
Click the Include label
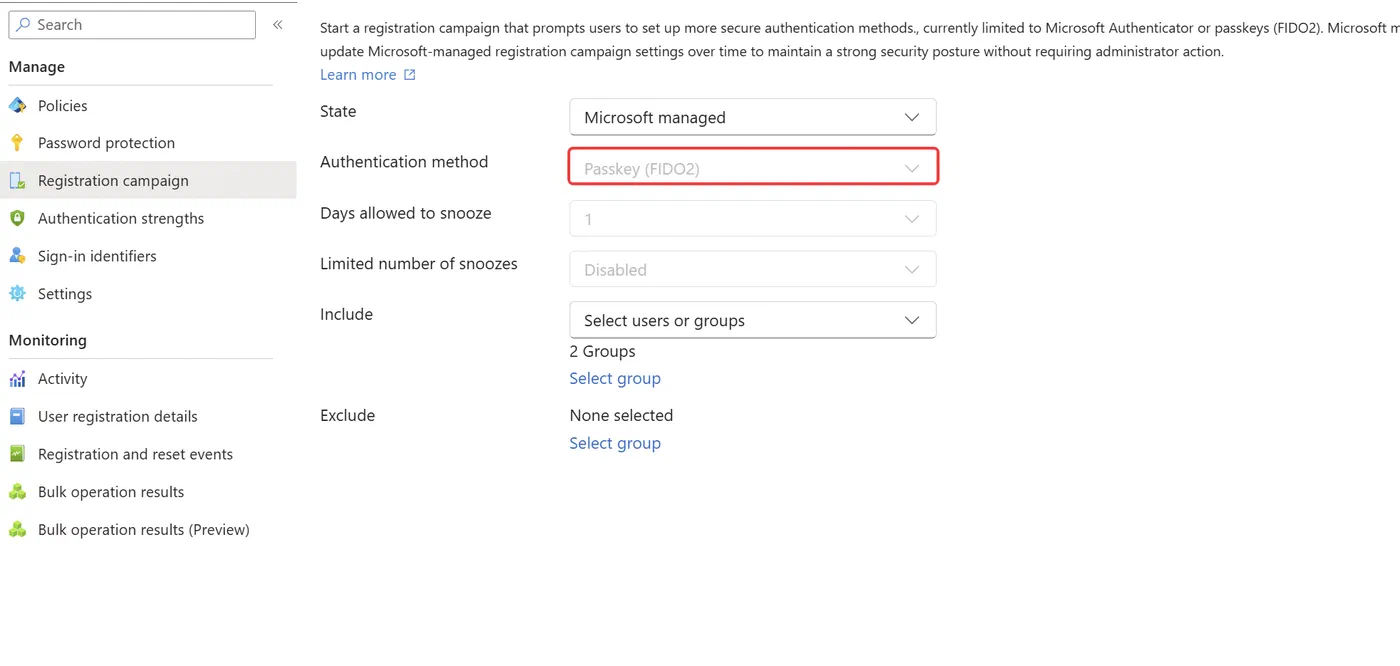click(346, 314)
